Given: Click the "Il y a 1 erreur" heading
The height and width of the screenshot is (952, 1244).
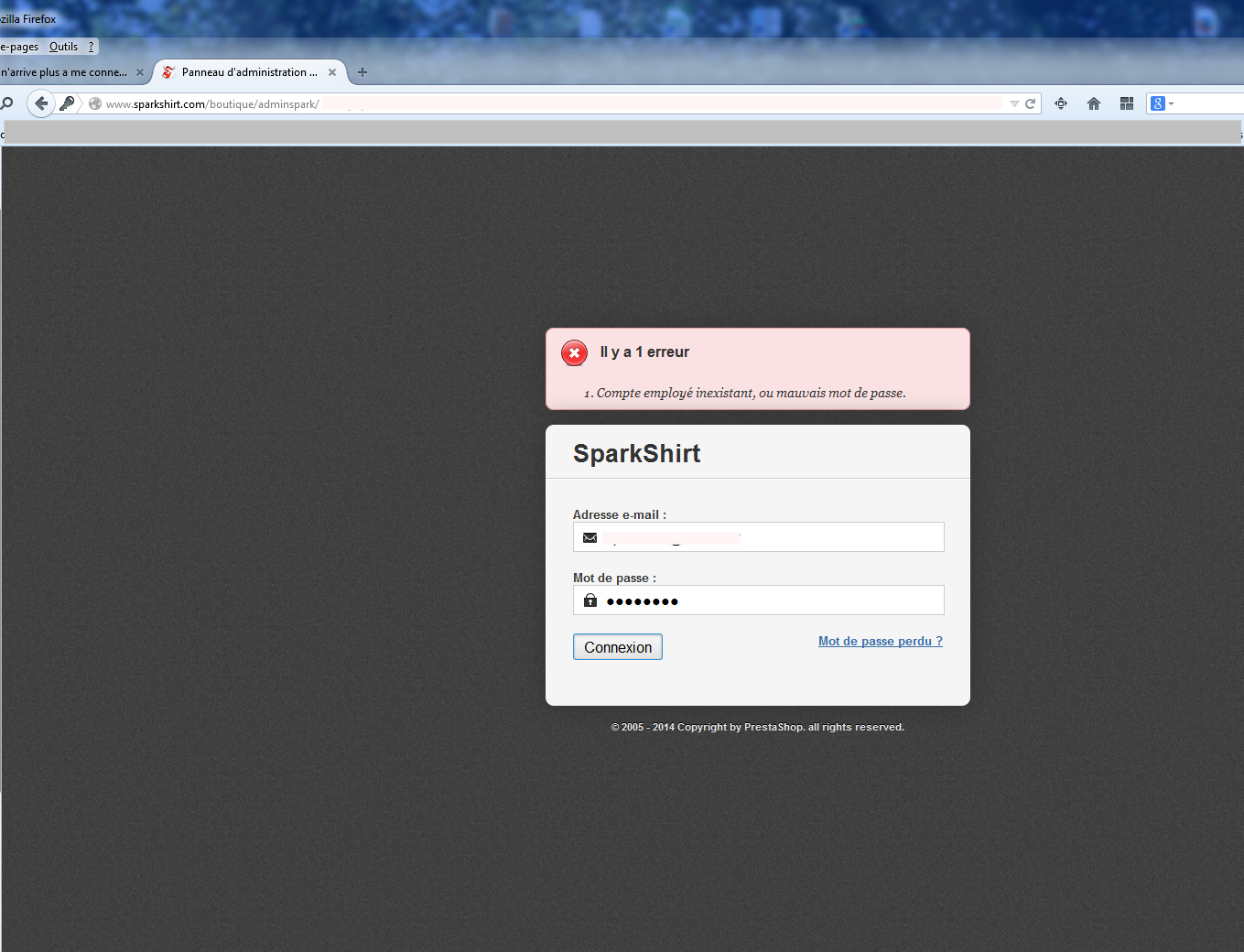Looking at the screenshot, I should click(x=644, y=352).
